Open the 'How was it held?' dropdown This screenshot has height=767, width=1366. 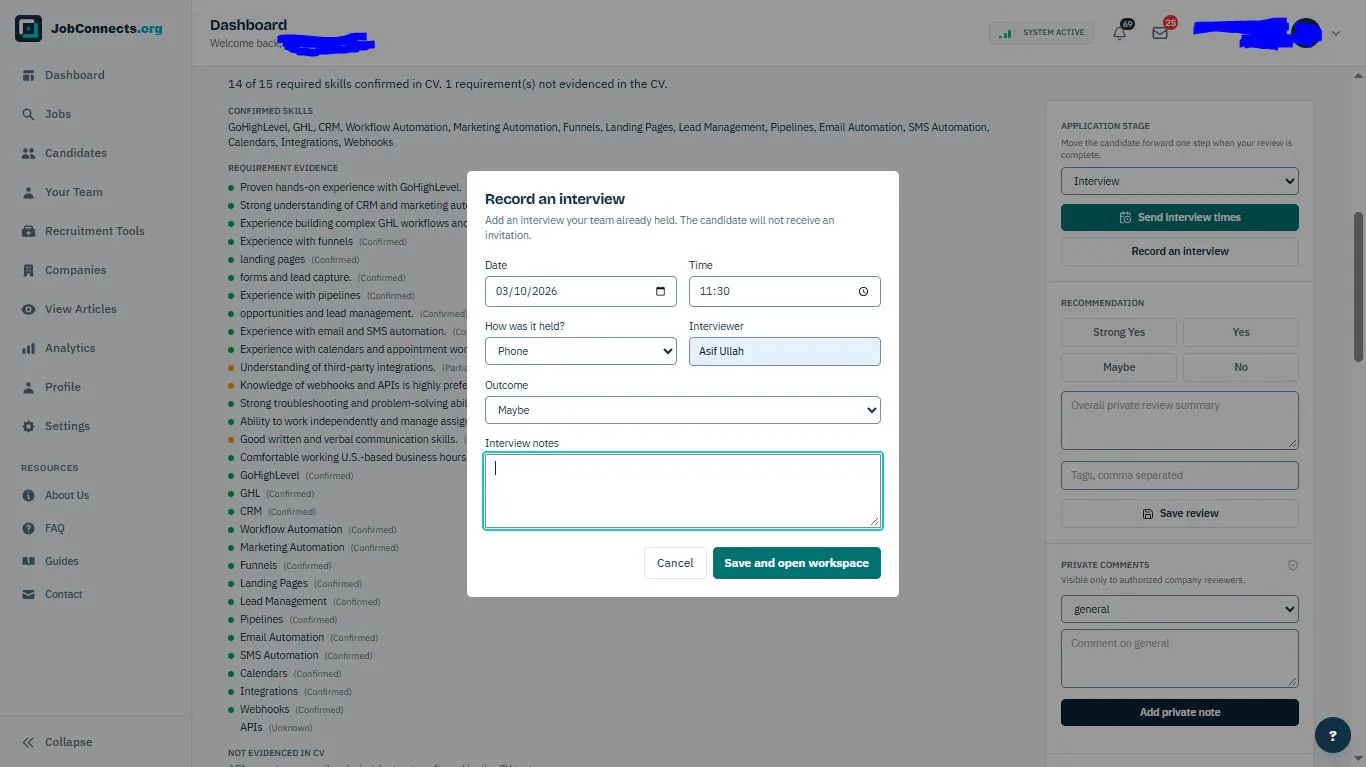(581, 351)
